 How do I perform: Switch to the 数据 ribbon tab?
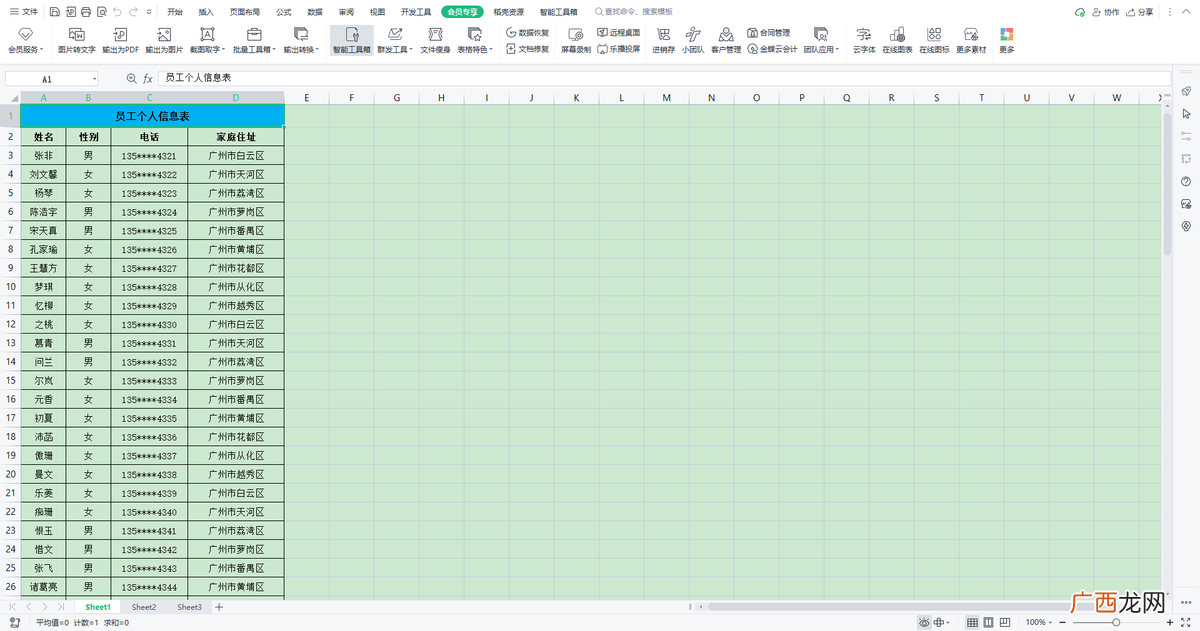(315, 12)
